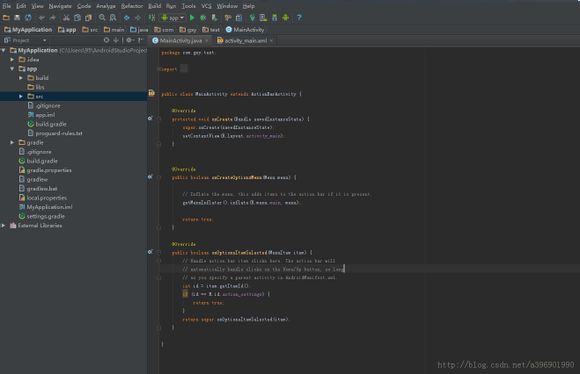Expand the External Libraries node
Screen dimensions: 580x374
tap(3, 225)
